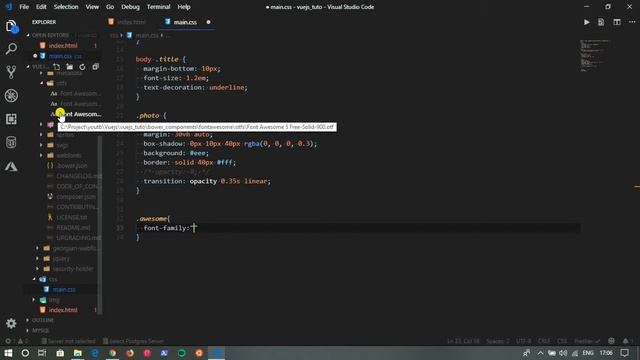Click volume icon in system tray
The image size is (640, 360).
(x=563, y=353)
